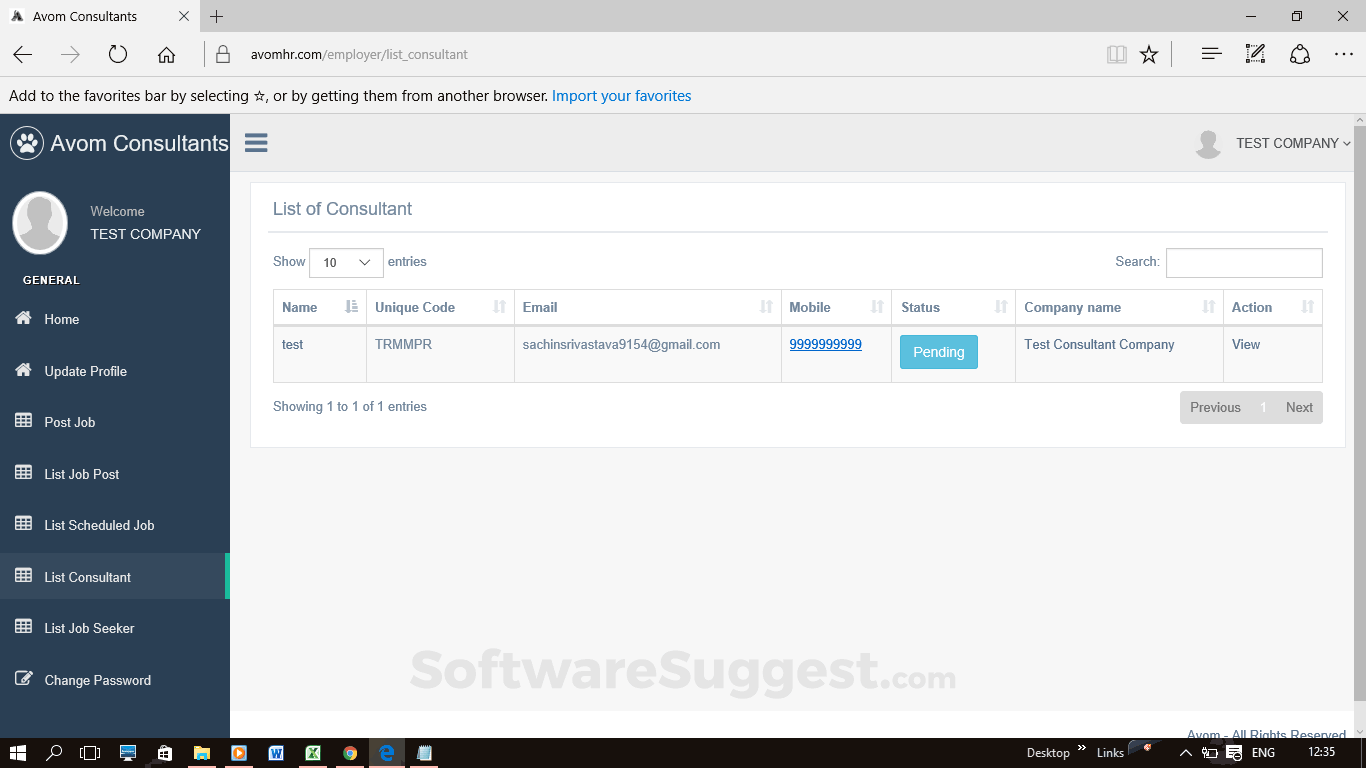The height and width of the screenshot is (768, 1366).
Task: Click the Import your favorites link
Action: (621, 95)
